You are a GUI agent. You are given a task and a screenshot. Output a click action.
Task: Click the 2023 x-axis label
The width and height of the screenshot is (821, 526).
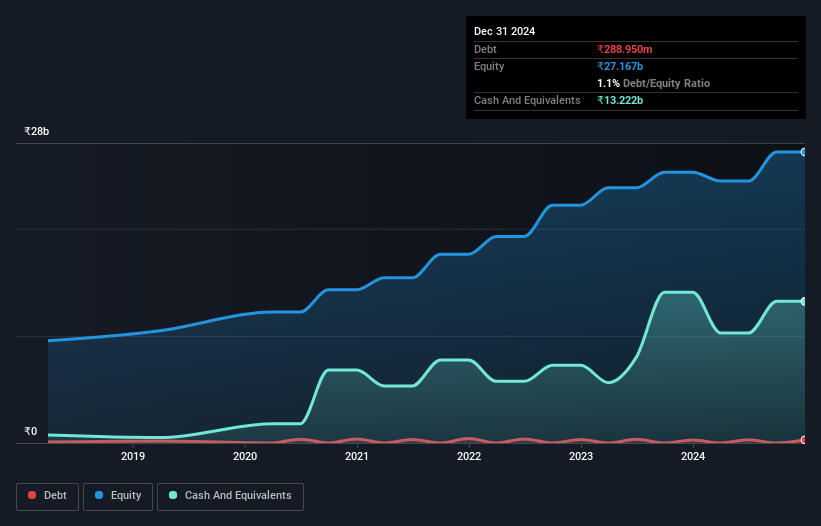click(x=581, y=456)
